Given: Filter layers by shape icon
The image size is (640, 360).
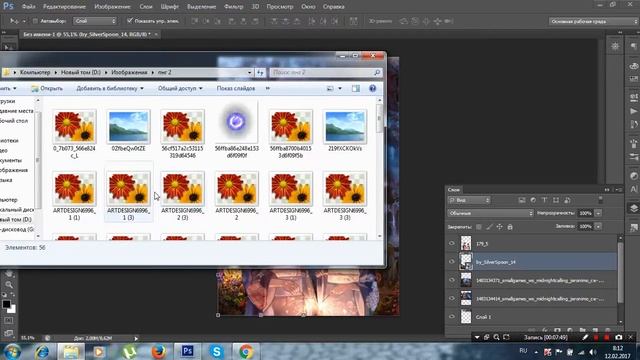Looking at the screenshot, I should [556, 200].
